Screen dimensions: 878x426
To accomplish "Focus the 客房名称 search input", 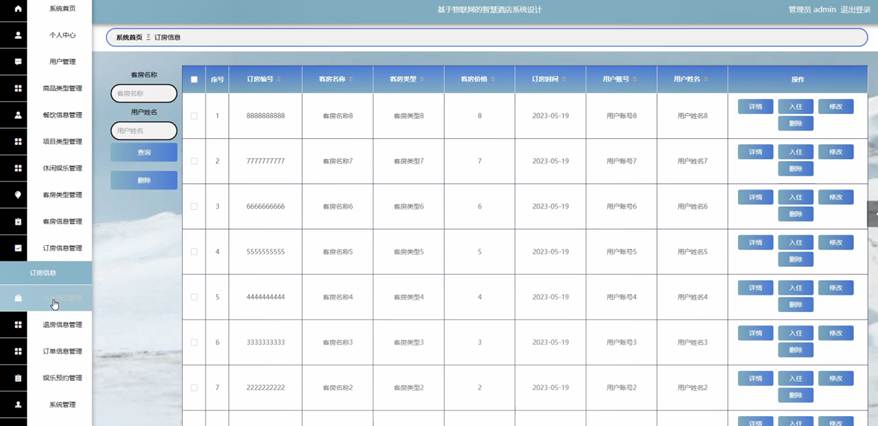I will pos(144,93).
